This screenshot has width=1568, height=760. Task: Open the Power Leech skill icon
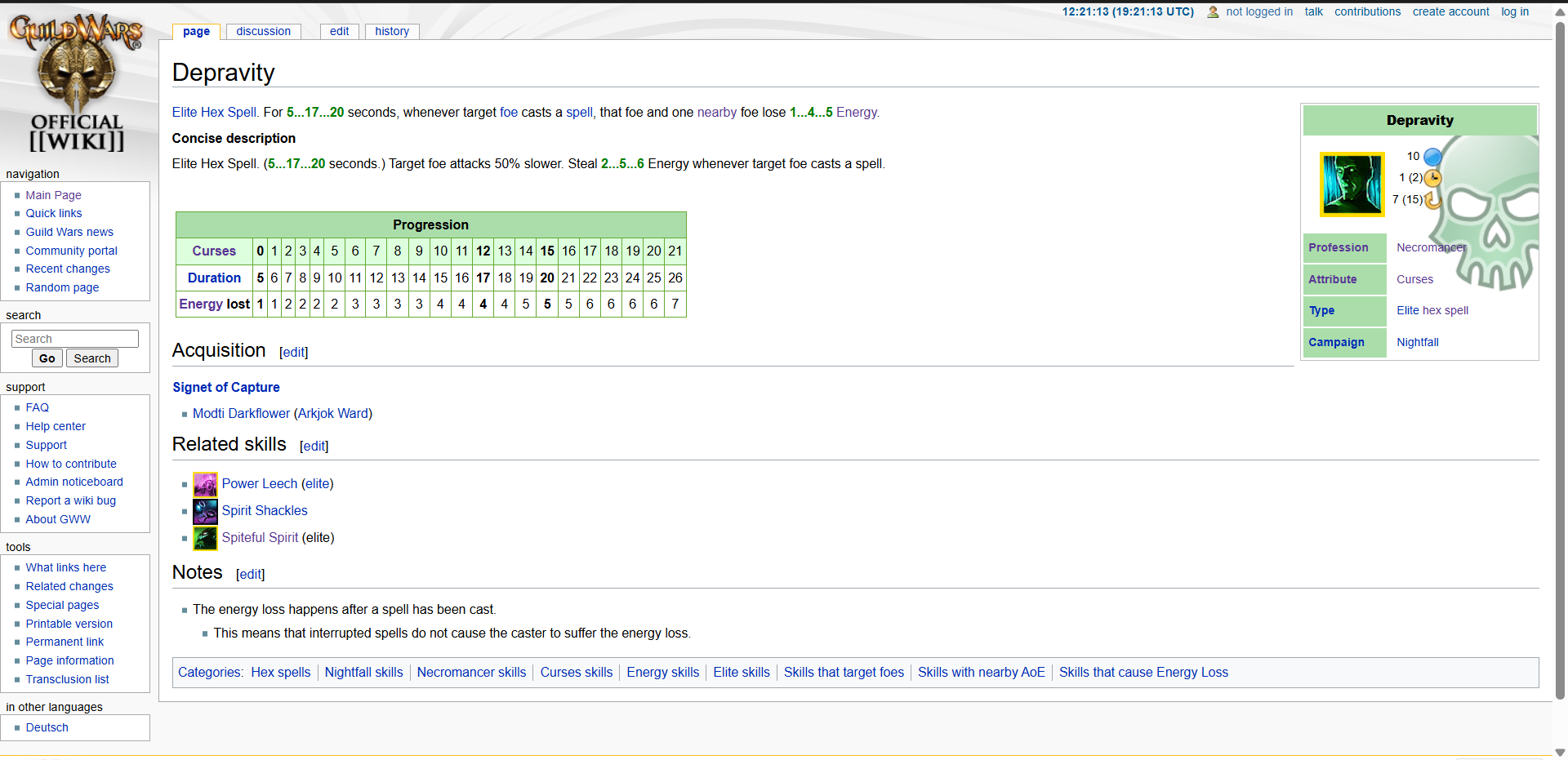coord(205,484)
